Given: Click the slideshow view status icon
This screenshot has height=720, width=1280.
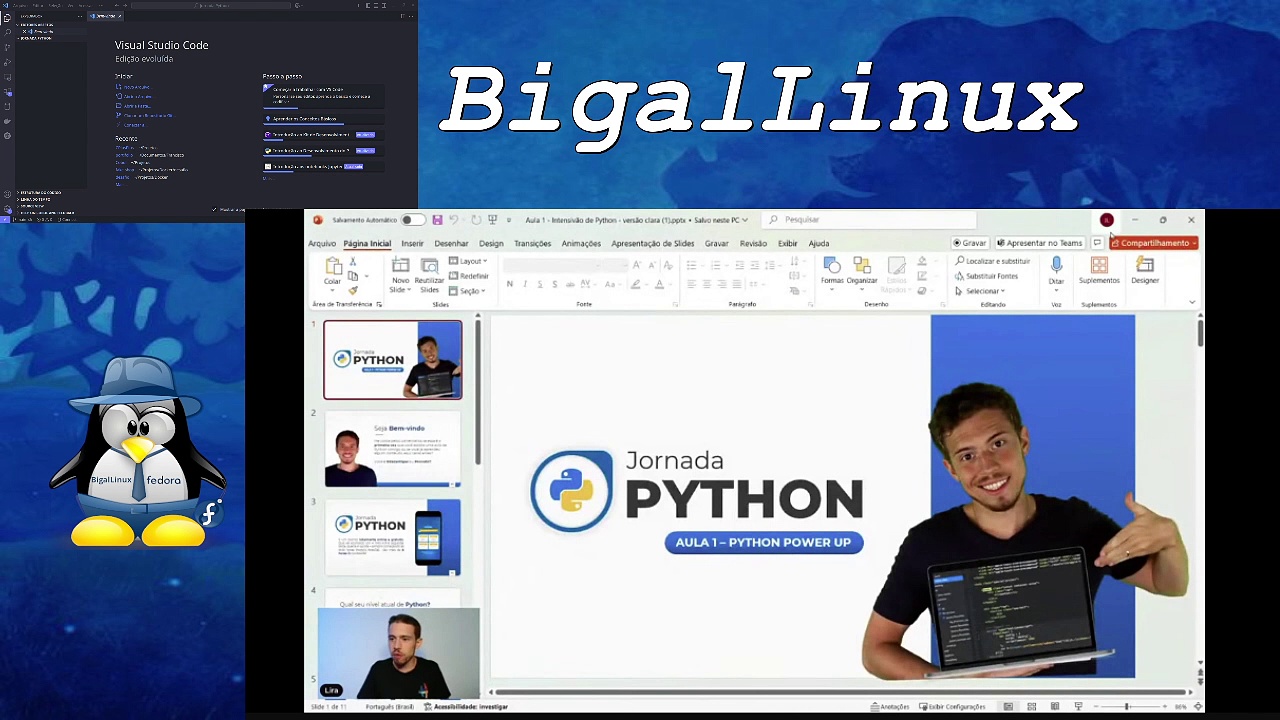Looking at the screenshot, I should tap(1078, 707).
